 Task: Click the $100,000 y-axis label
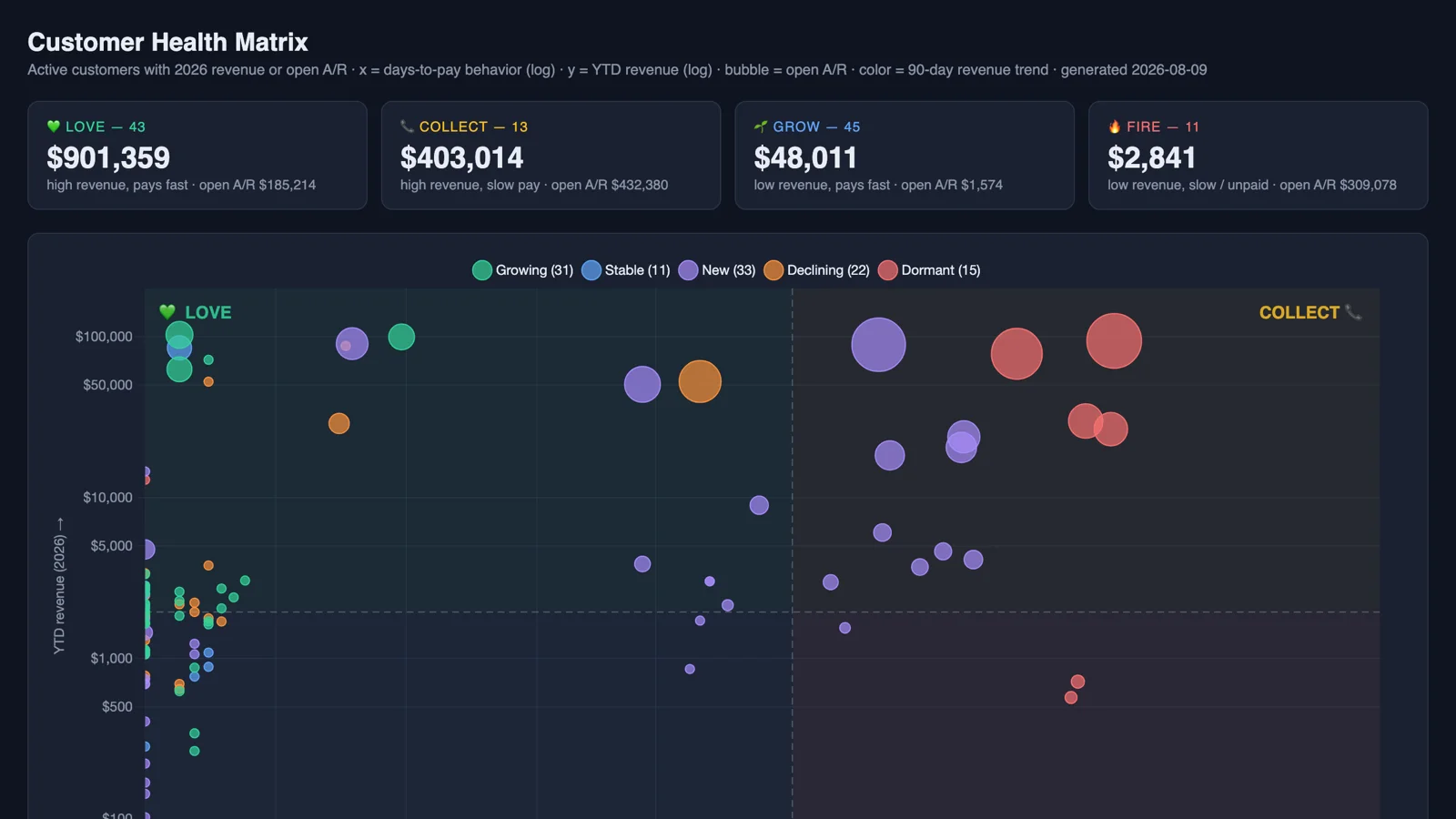pos(104,337)
